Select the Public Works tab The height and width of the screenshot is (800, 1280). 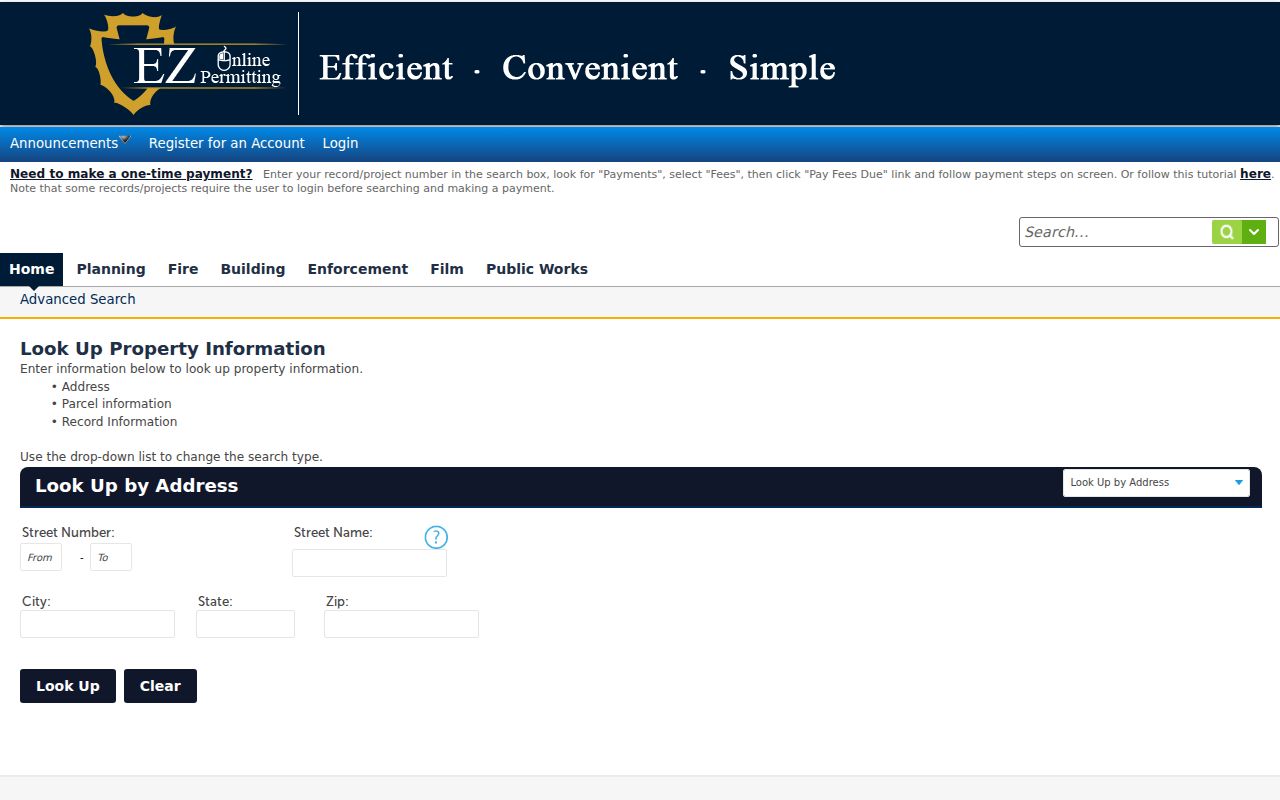[x=537, y=269]
